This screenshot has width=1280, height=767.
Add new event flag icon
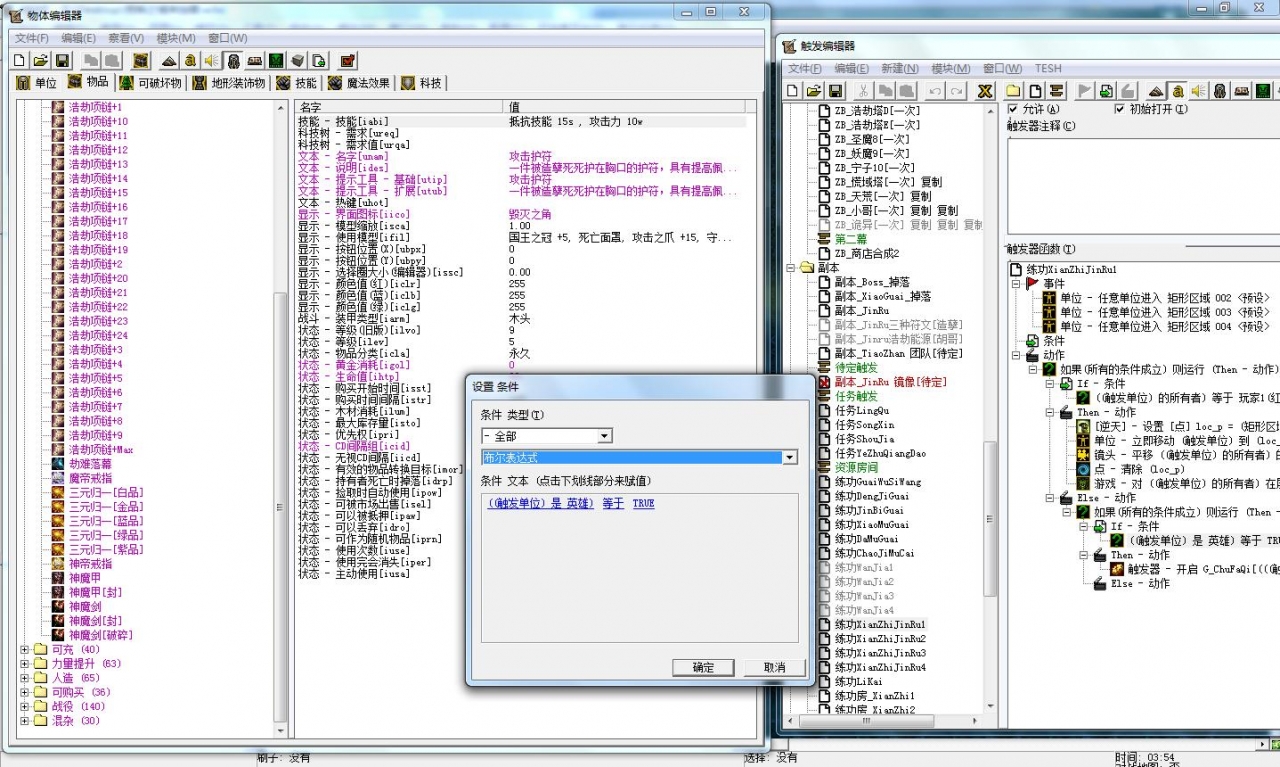[1084, 90]
